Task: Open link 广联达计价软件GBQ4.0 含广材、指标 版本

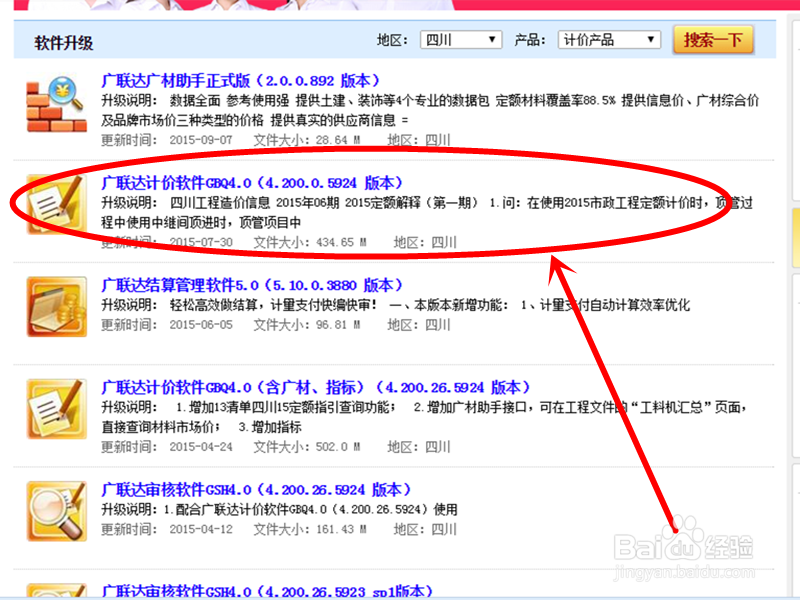Action: coord(316,387)
